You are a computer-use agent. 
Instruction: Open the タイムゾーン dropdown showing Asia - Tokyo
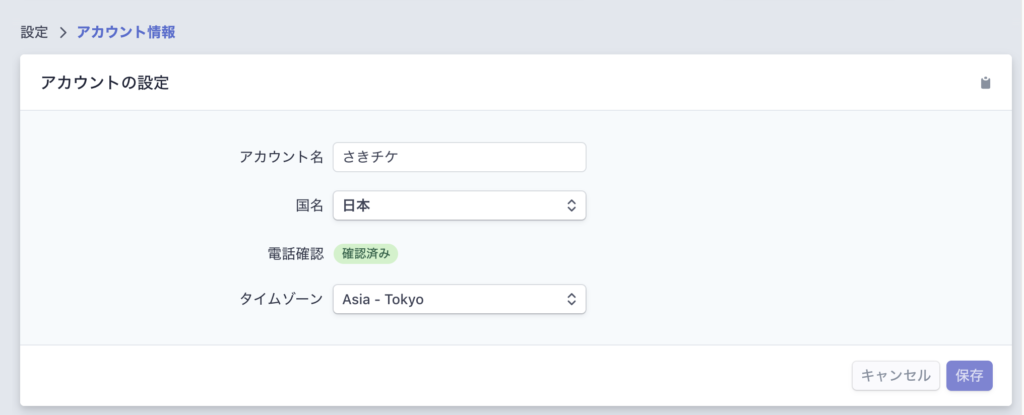459,299
